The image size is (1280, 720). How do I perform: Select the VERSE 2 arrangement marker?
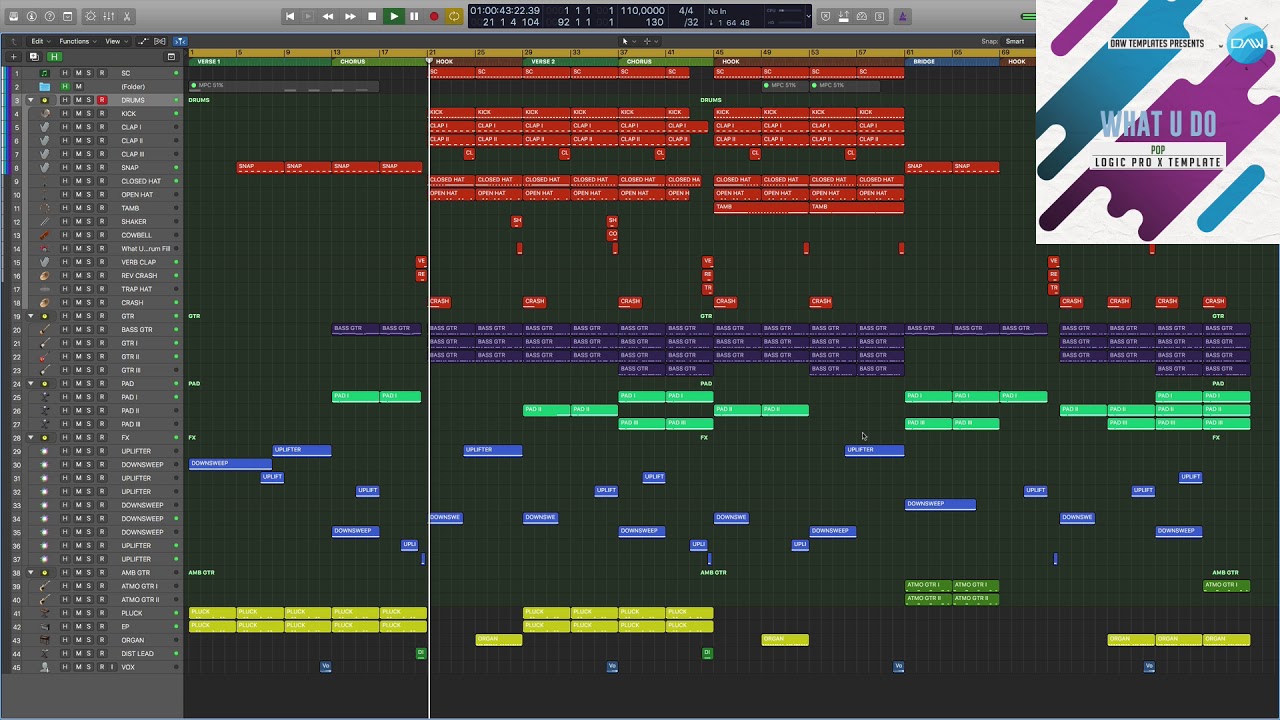coord(571,62)
